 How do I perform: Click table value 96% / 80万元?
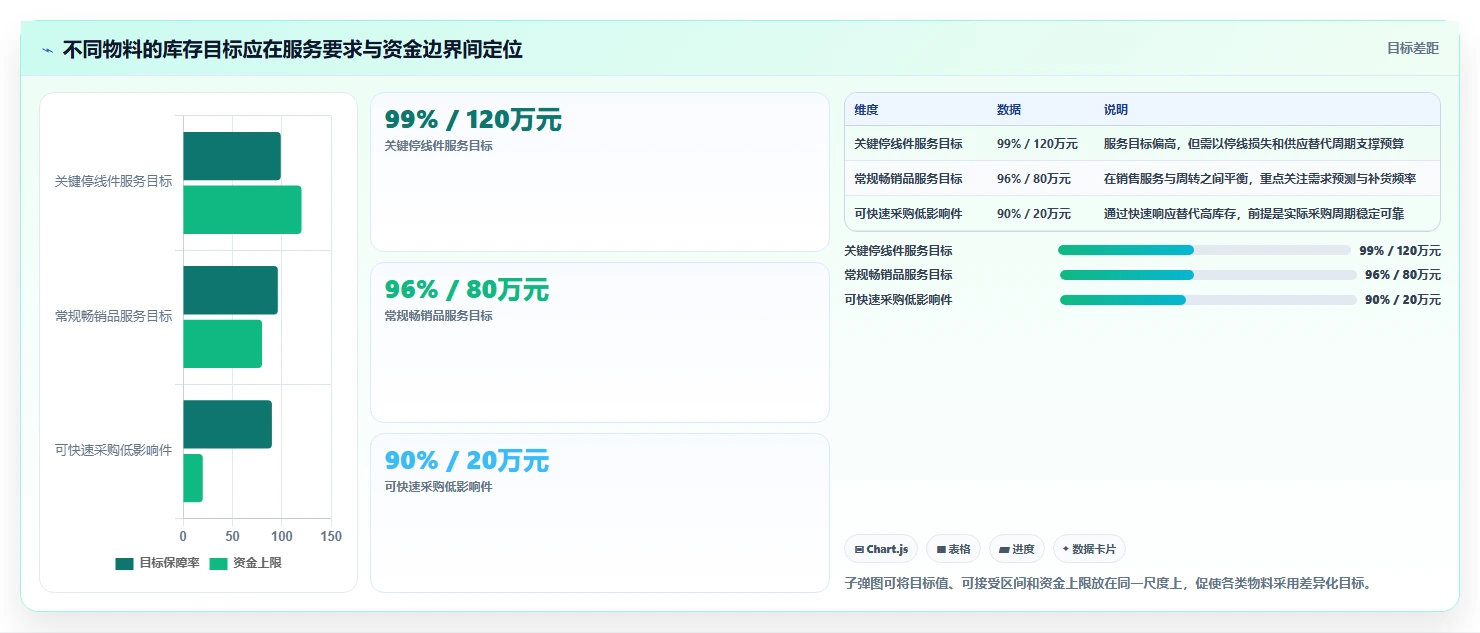tap(1034, 179)
